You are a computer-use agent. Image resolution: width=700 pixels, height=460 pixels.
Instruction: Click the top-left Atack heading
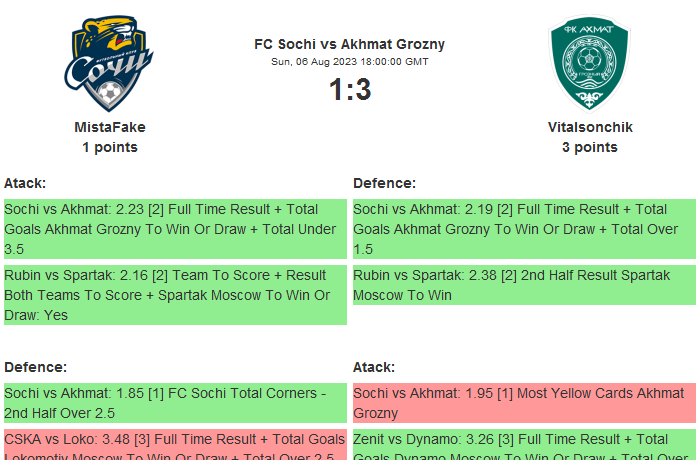[25, 183]
